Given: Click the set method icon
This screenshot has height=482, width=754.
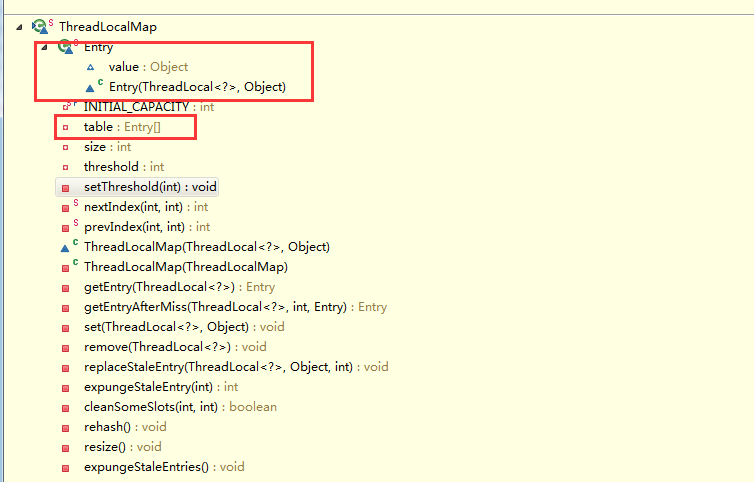Looking at the screenshot, I should pos(65,328).
